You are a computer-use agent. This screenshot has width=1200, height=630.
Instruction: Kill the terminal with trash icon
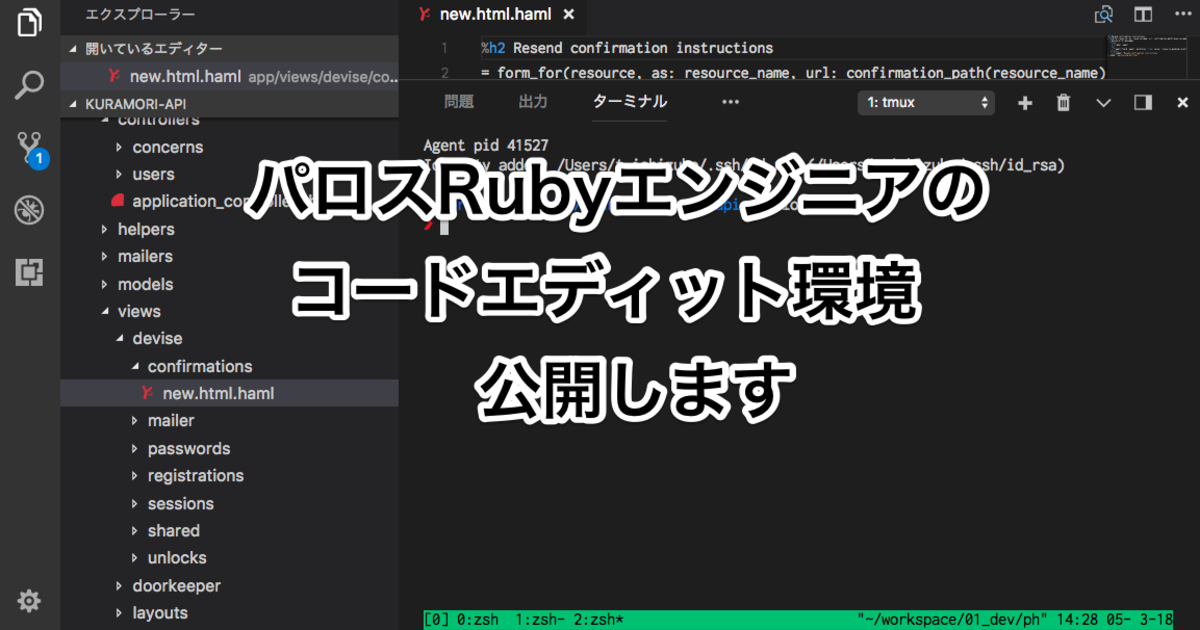click(1064, 102)
